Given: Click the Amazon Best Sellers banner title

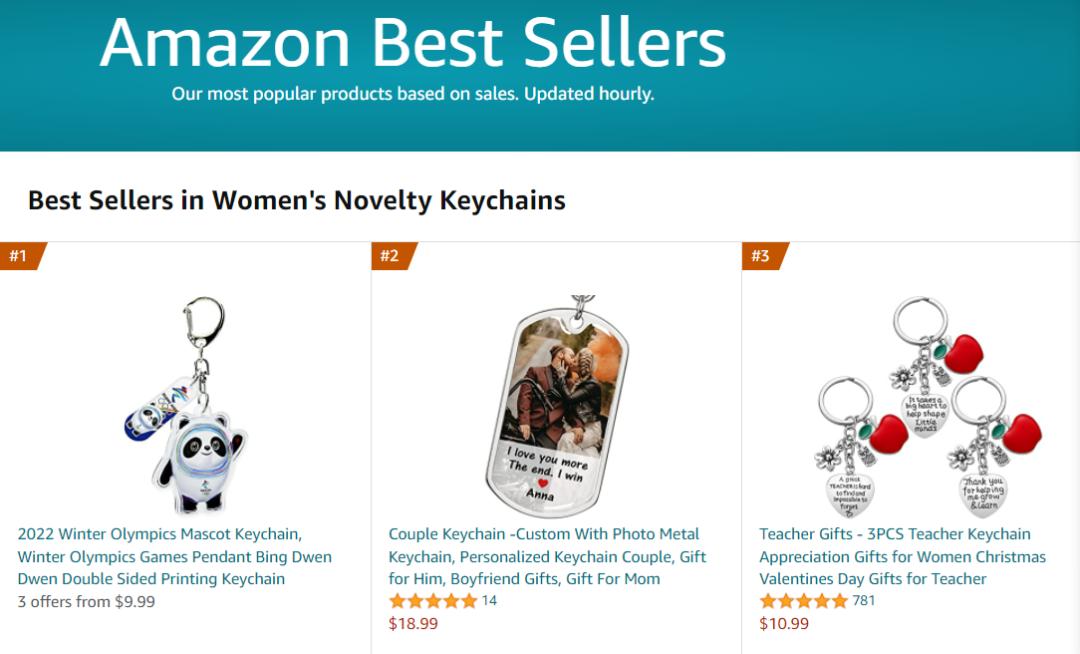Looking at the screenshot, I should (412, 43).
